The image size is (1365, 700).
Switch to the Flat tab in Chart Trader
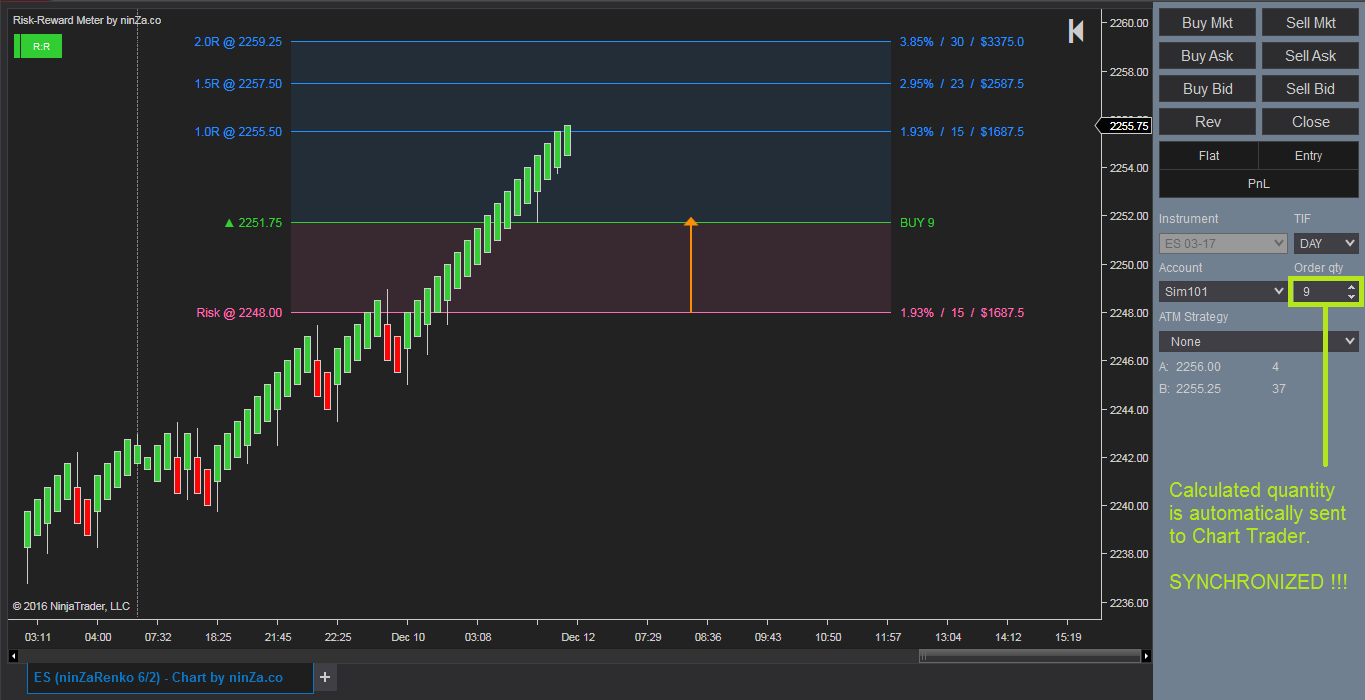tap(1207, 155)
